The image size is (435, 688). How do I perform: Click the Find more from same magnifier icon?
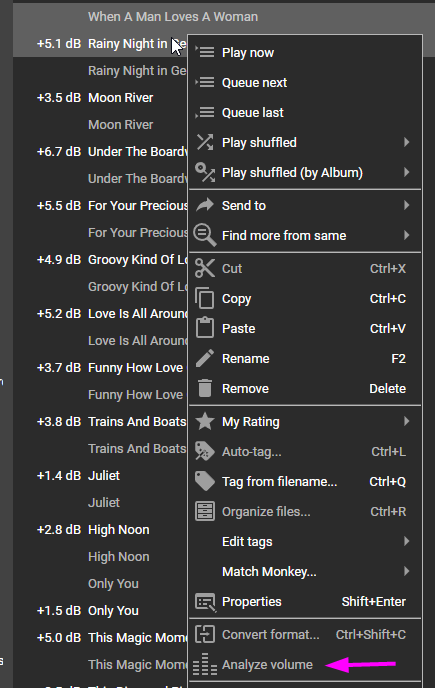pyautogui.click(x=205, y=235)
